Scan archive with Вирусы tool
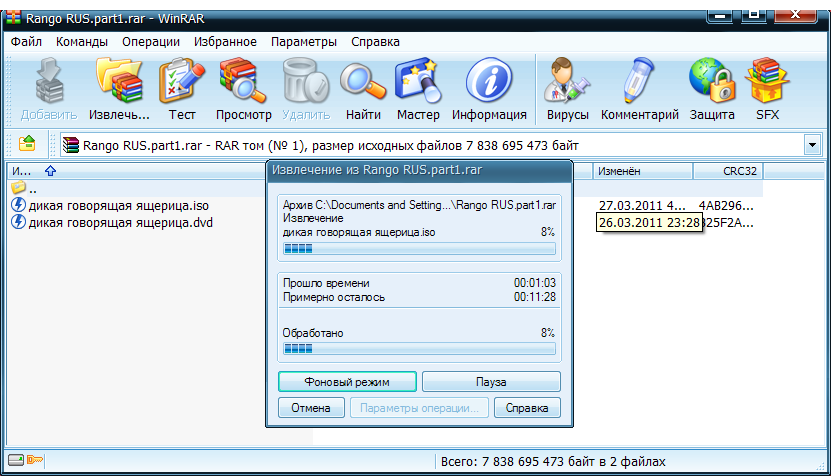 567,80
